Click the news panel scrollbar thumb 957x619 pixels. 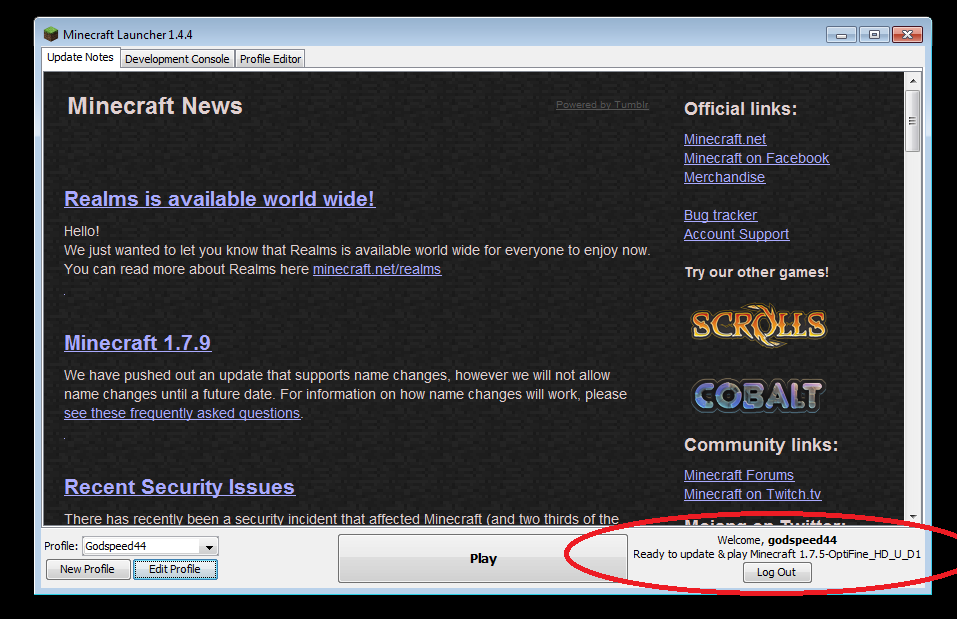tap(912, 121)
